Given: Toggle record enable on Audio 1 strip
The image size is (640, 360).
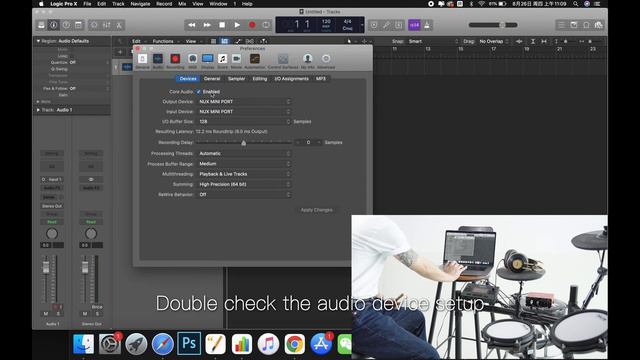Looking at the screenshot, I should [56, 307].
